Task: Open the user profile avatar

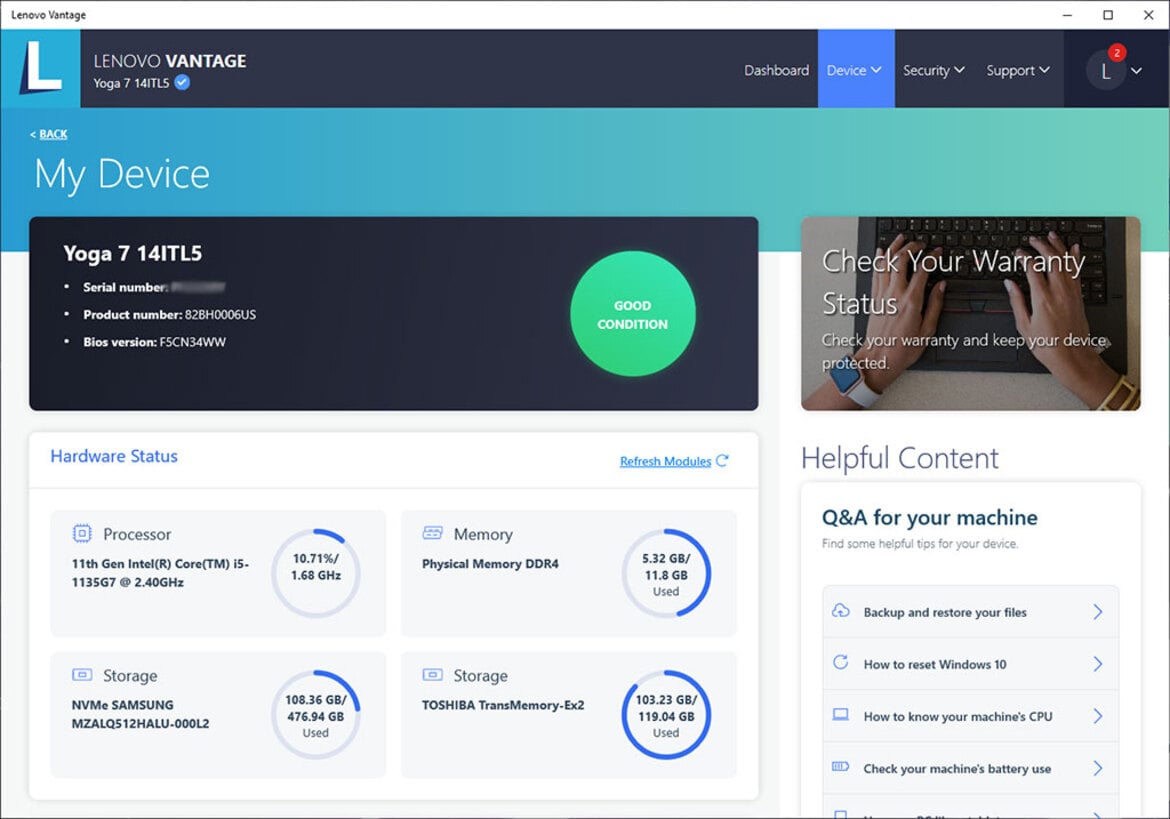Action: point(1106,71)
